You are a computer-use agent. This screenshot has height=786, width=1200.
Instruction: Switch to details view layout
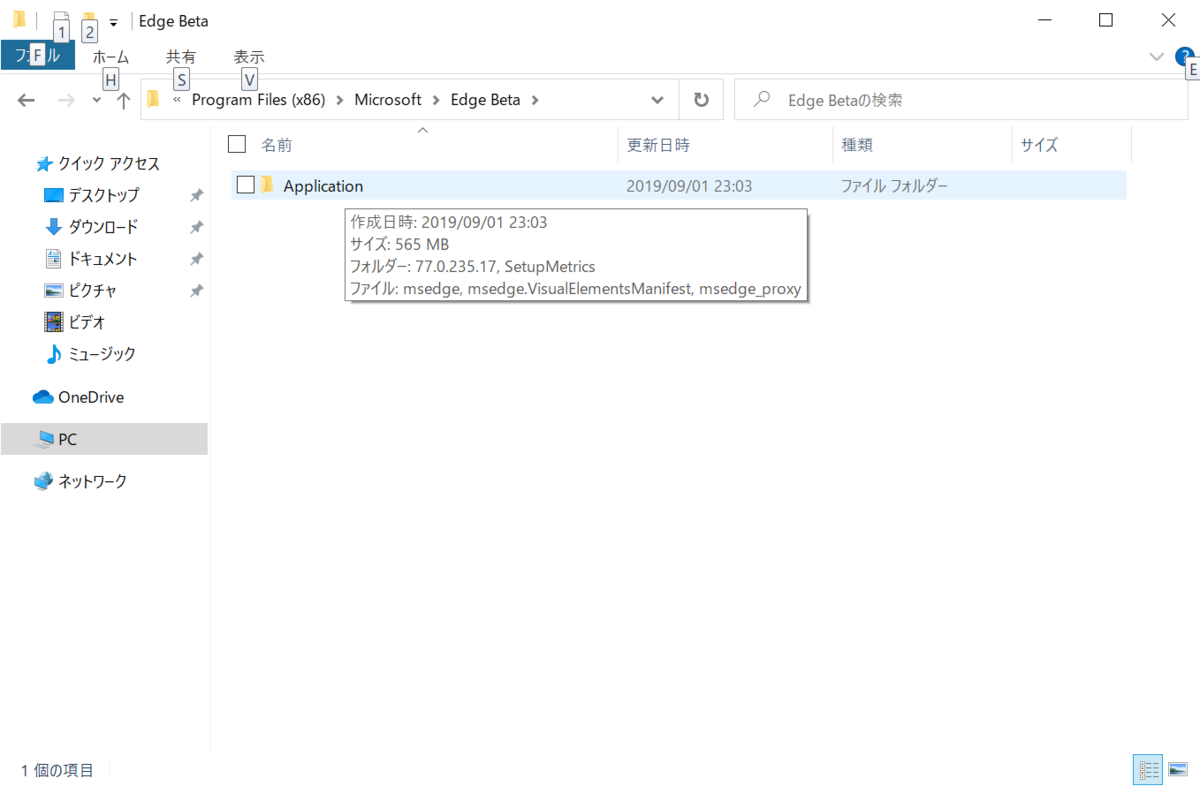(1148, 770)
